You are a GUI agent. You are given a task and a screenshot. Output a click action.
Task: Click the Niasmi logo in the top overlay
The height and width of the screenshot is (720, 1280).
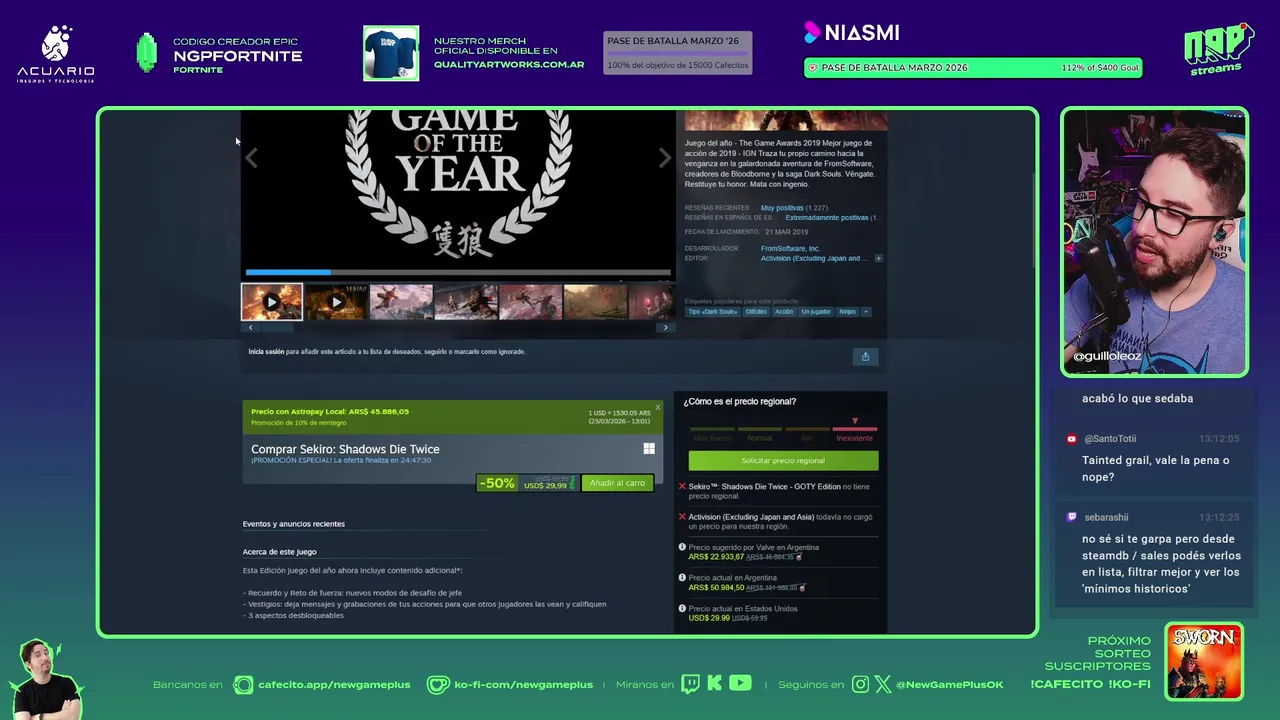852,33
